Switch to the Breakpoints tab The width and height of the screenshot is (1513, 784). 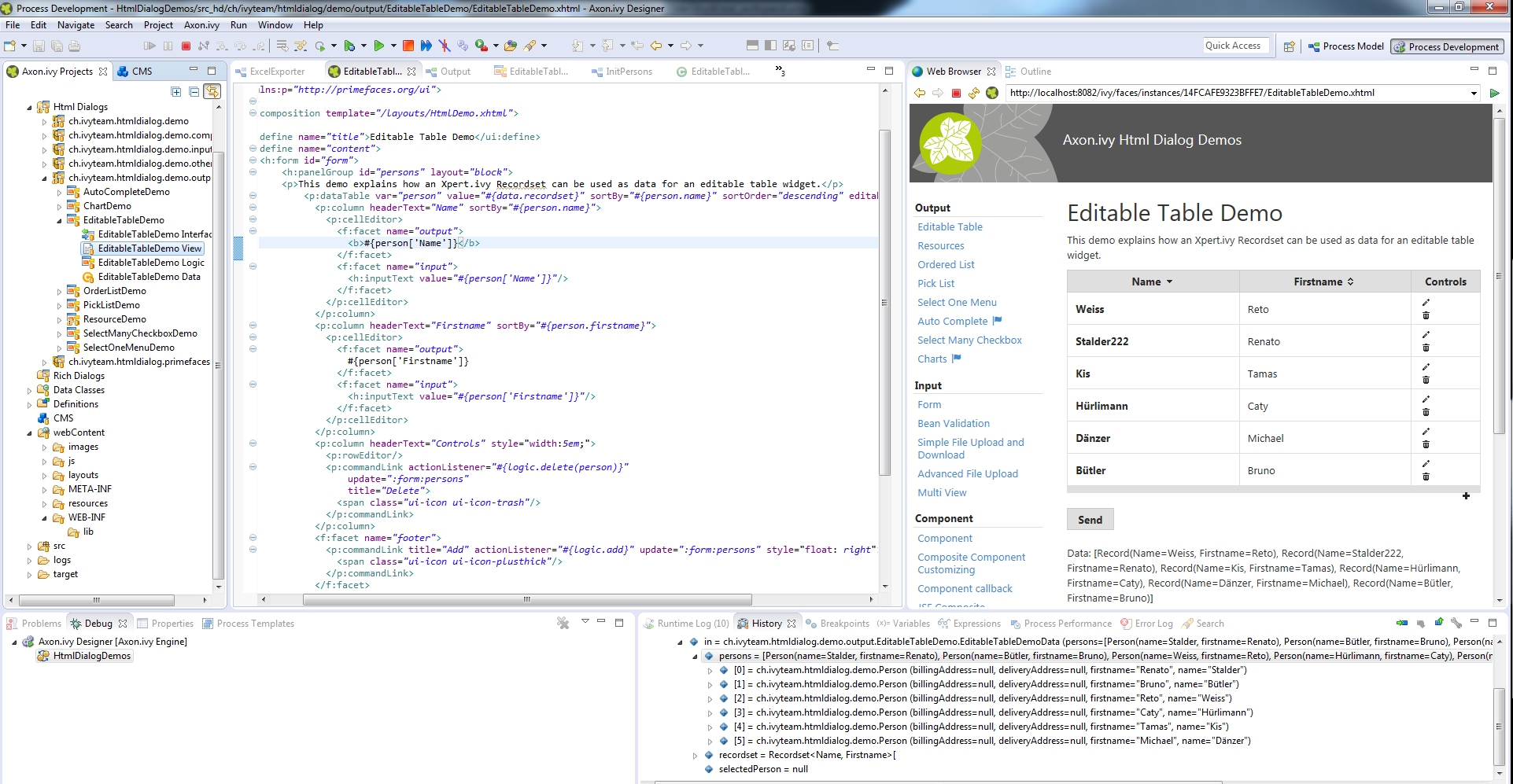tap(838, 624)
